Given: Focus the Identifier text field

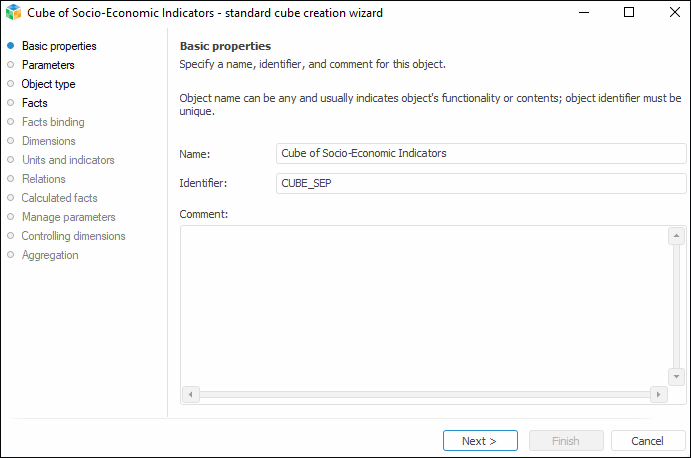Looking at the screenshot, I should (480, 184).
